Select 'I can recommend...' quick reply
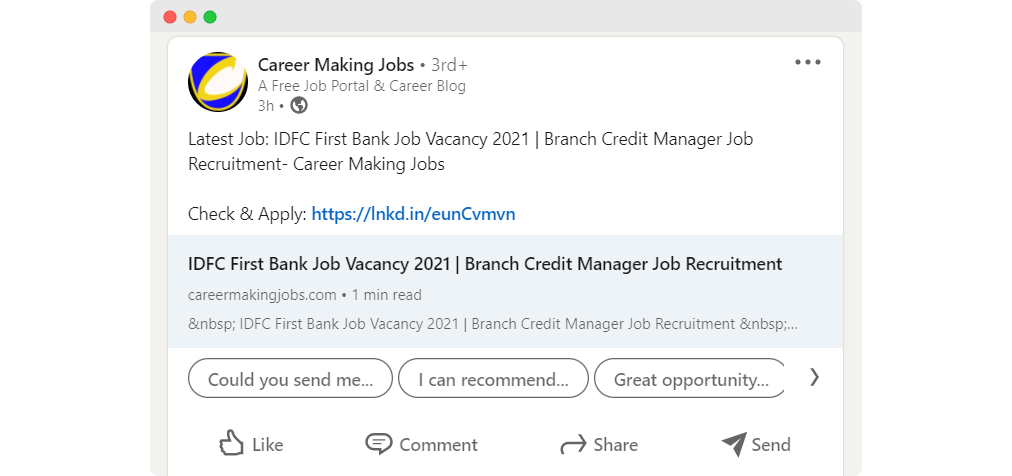The height and width of the screenshot is (476, 1012). tap(494, 379)
